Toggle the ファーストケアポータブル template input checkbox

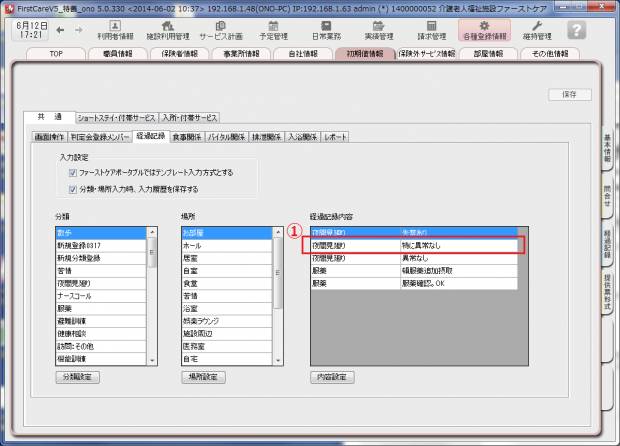point(73,172)
